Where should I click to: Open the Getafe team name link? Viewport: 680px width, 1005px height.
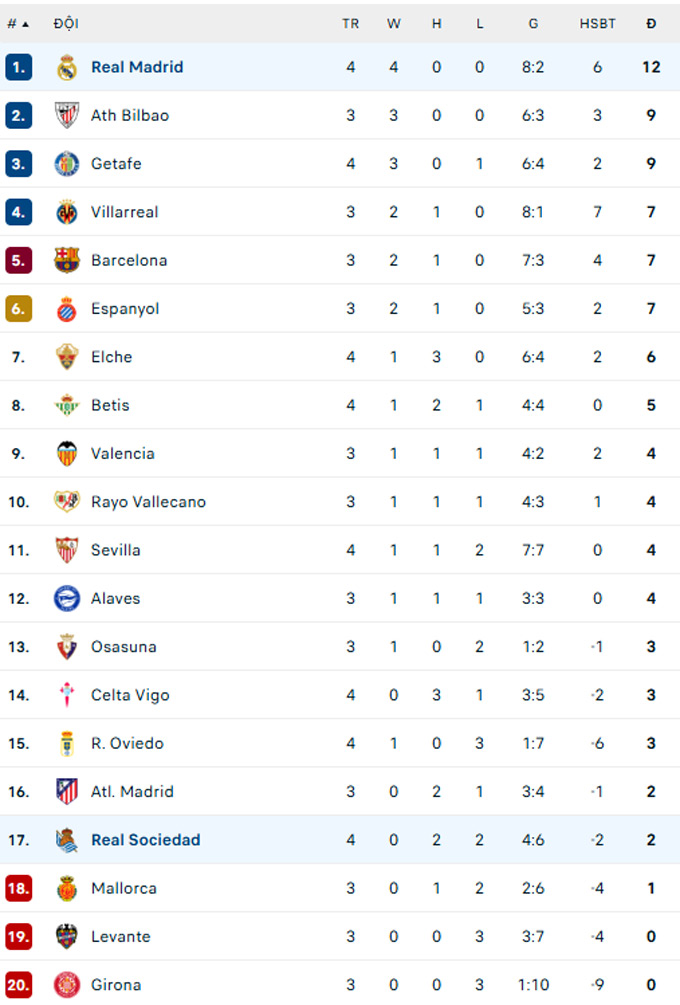[x=116, y=164]
